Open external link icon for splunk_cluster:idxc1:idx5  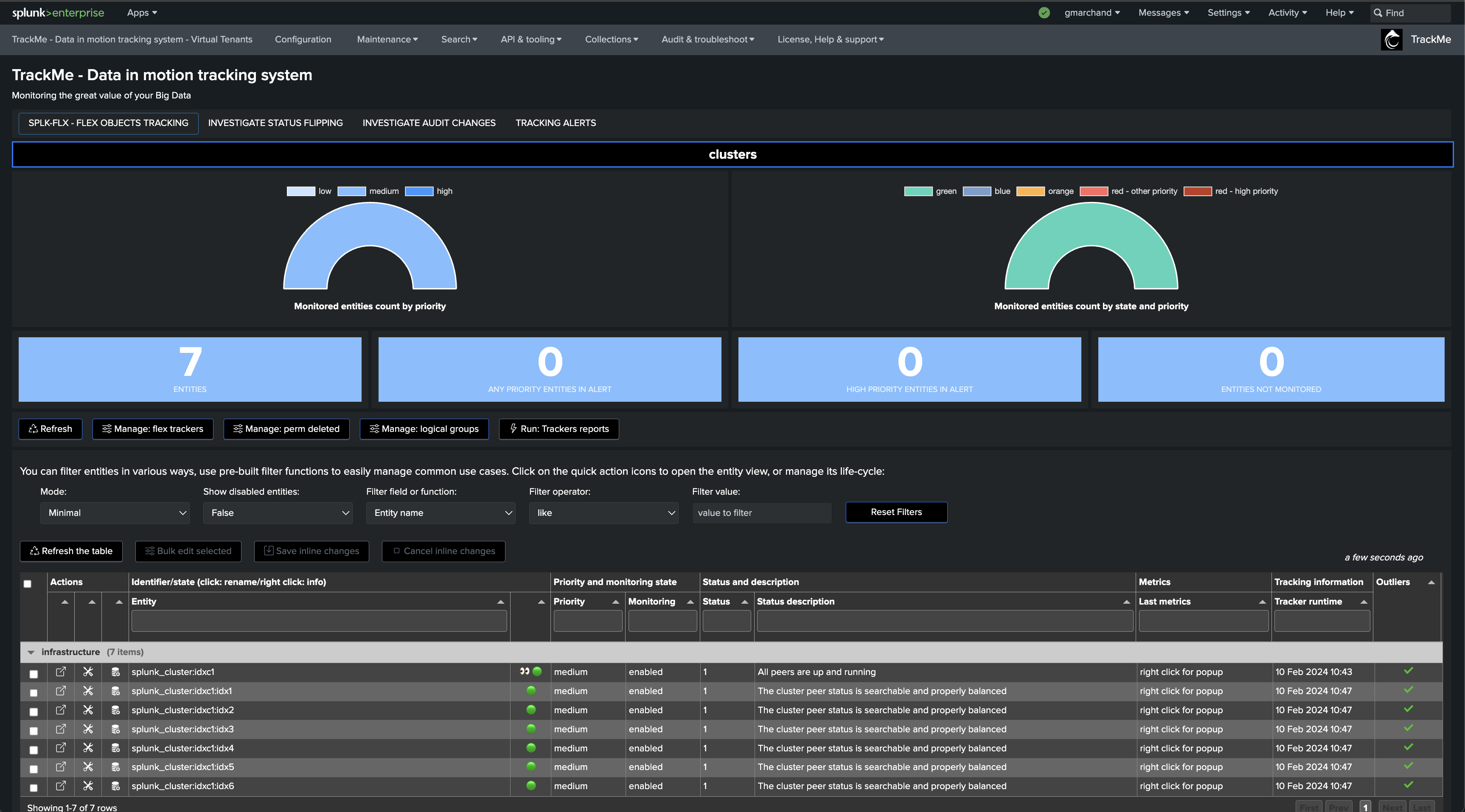tap(60, 767)
